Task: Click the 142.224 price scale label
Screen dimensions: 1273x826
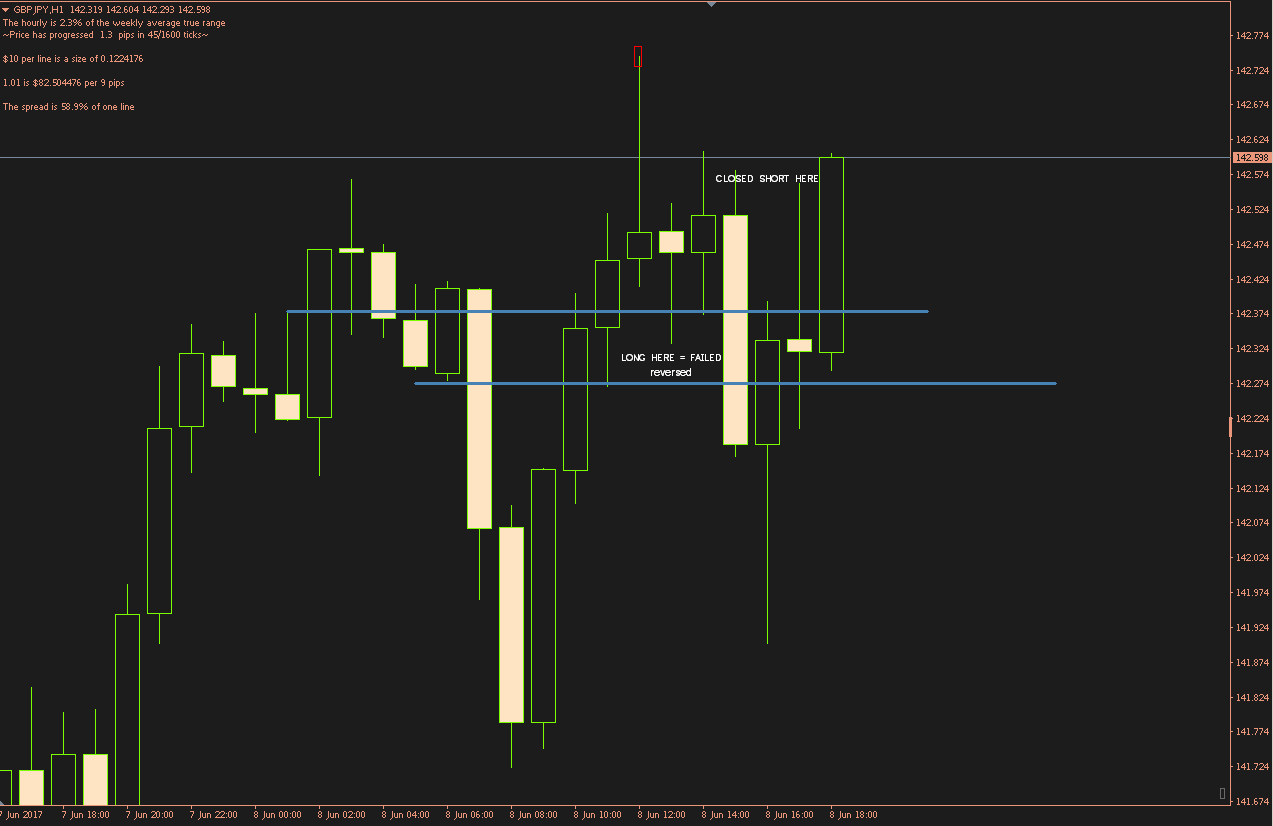Action: coord(1252,419)
